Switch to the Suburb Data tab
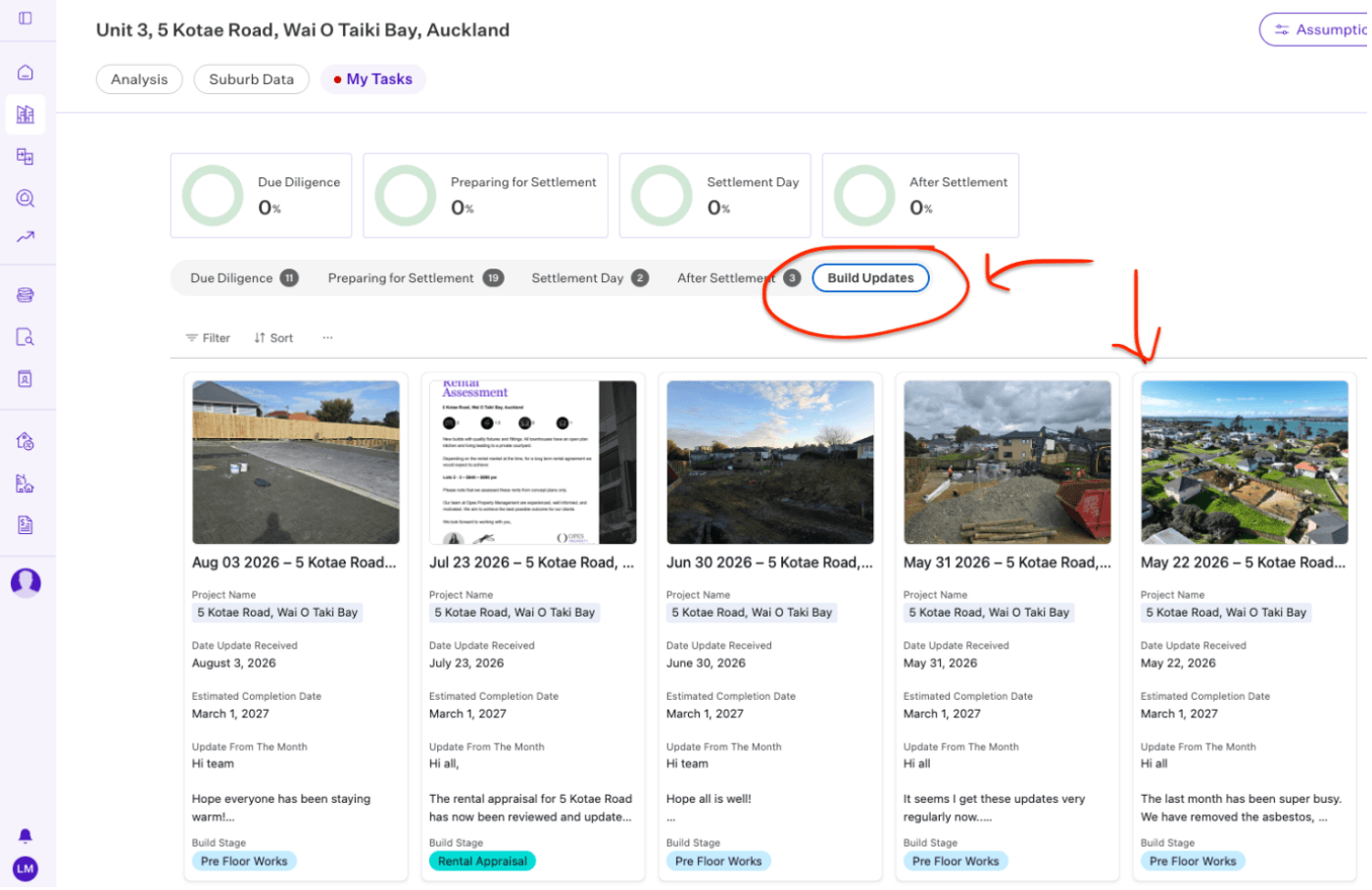Viewport: 1372px width, 890px height. [252, 79]
